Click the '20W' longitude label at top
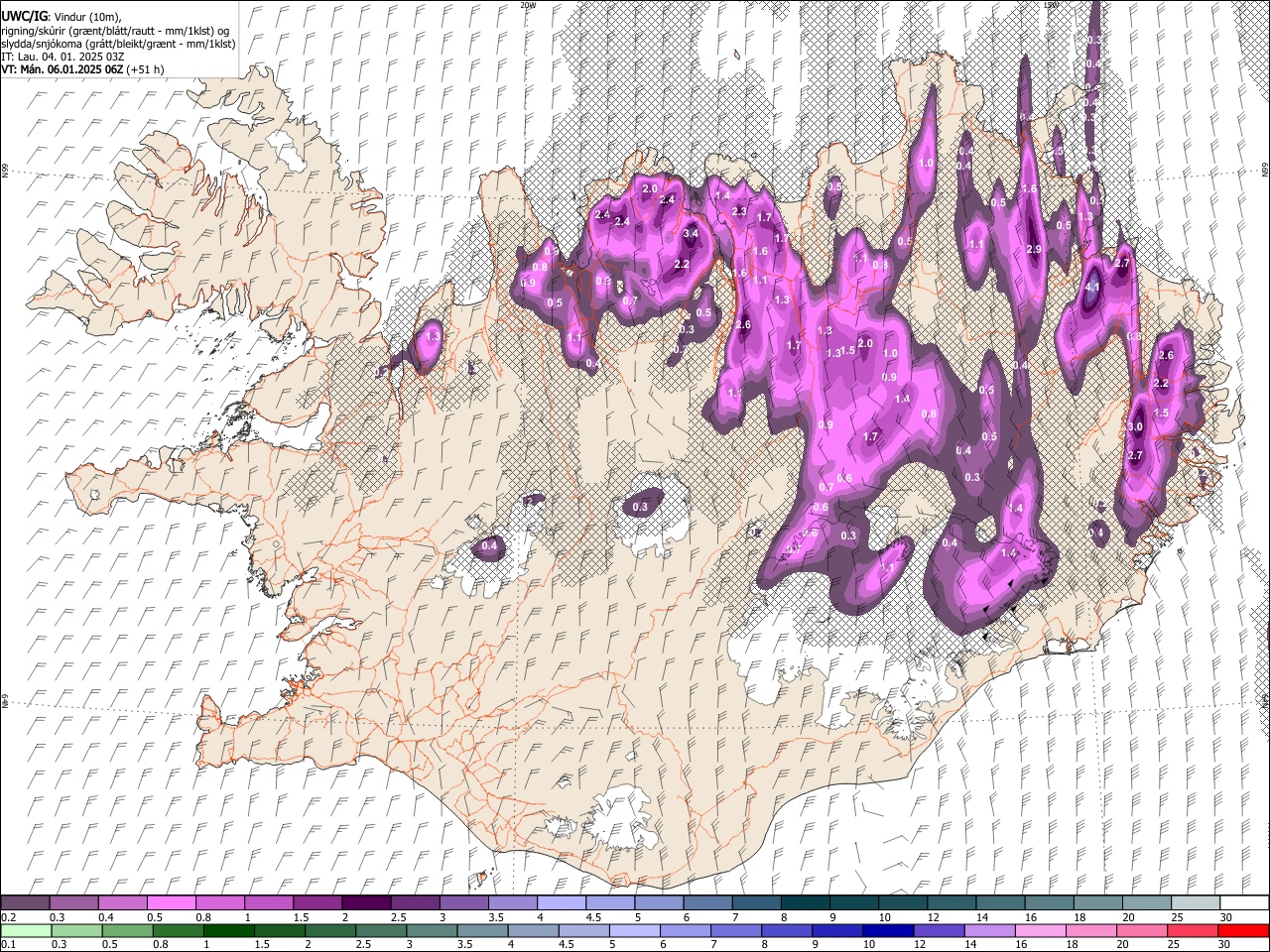1270x952 pixels. (527, 5)
